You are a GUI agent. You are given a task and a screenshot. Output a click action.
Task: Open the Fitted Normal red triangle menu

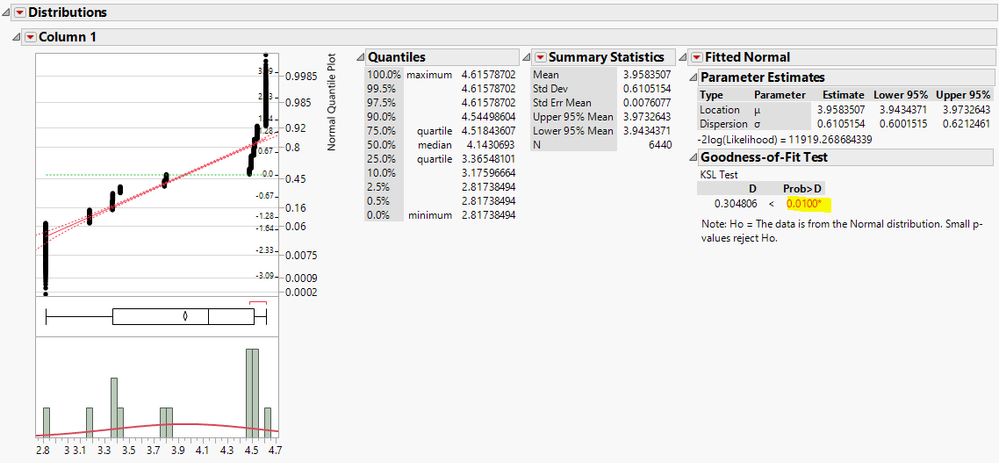pos(697,57)
